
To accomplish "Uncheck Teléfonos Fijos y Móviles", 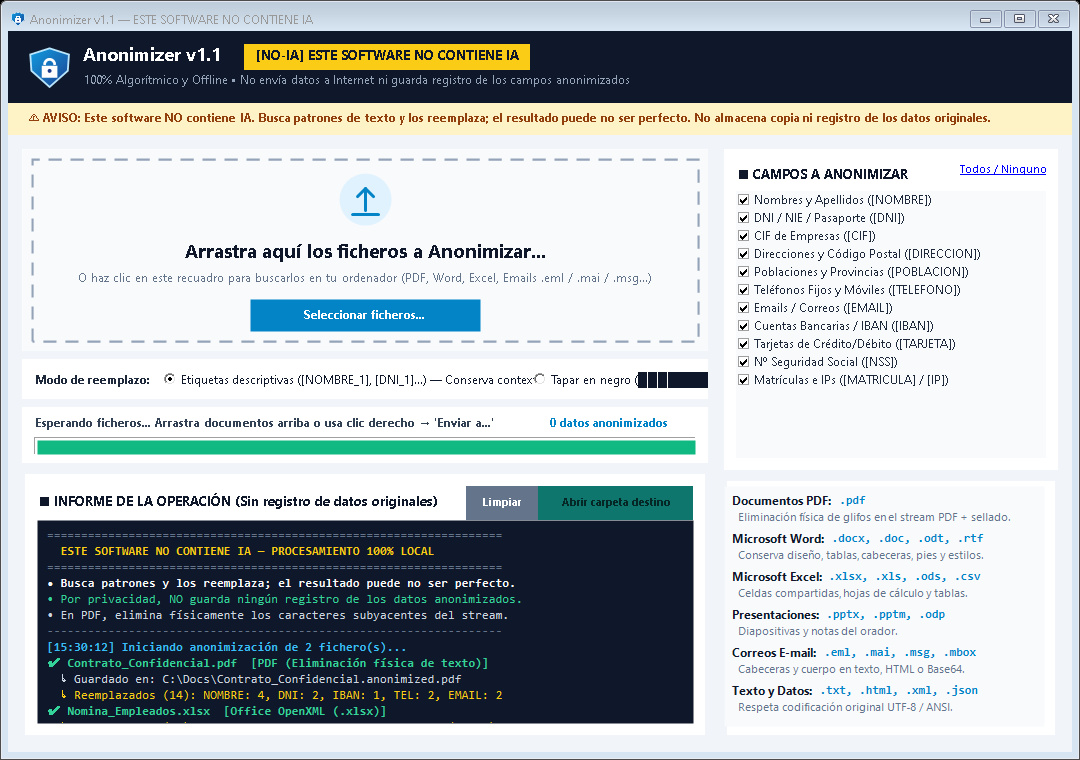I will coord(743,289).
